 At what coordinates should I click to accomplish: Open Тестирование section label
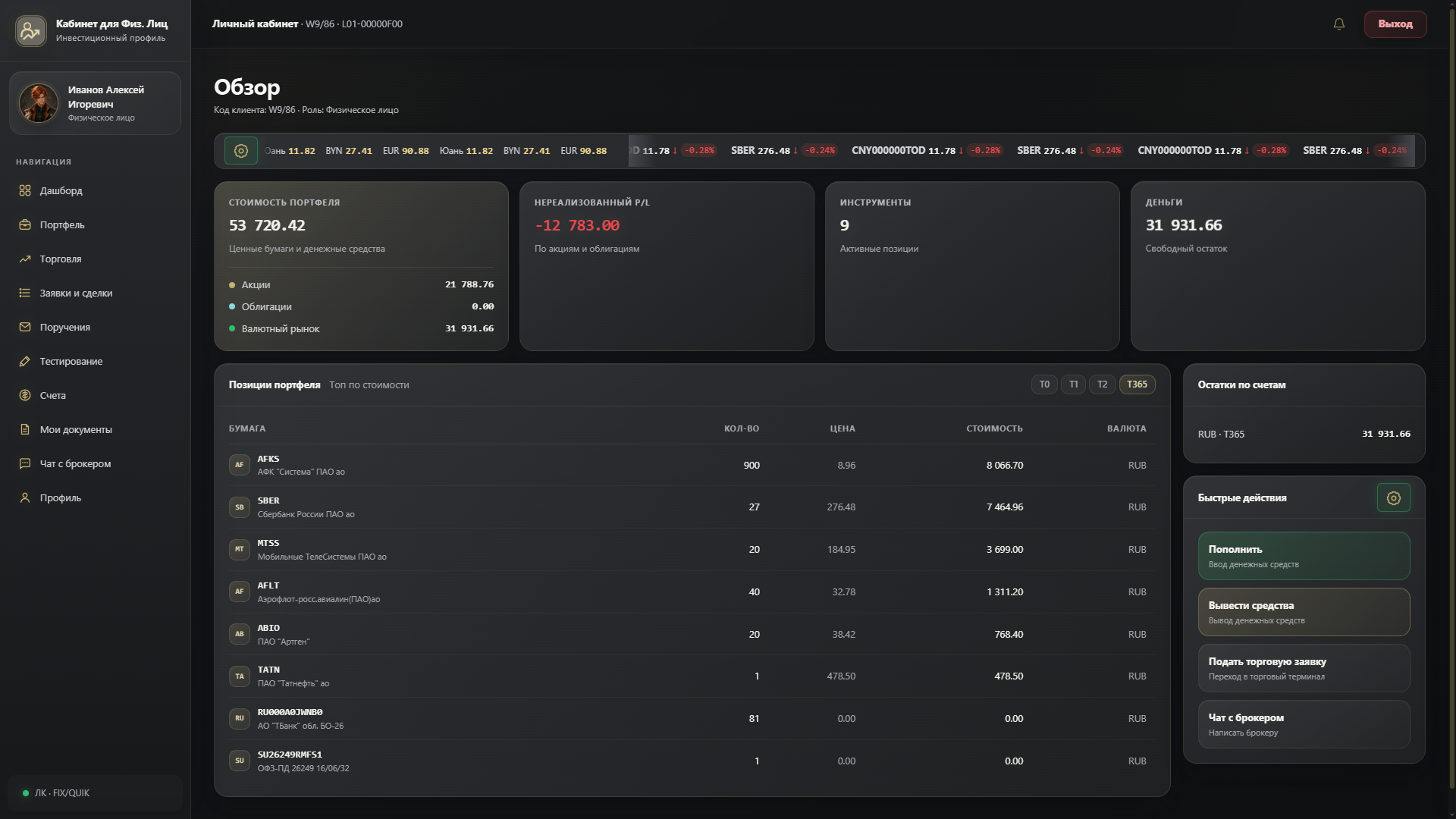pyautogui.click(x=71, y=362)
